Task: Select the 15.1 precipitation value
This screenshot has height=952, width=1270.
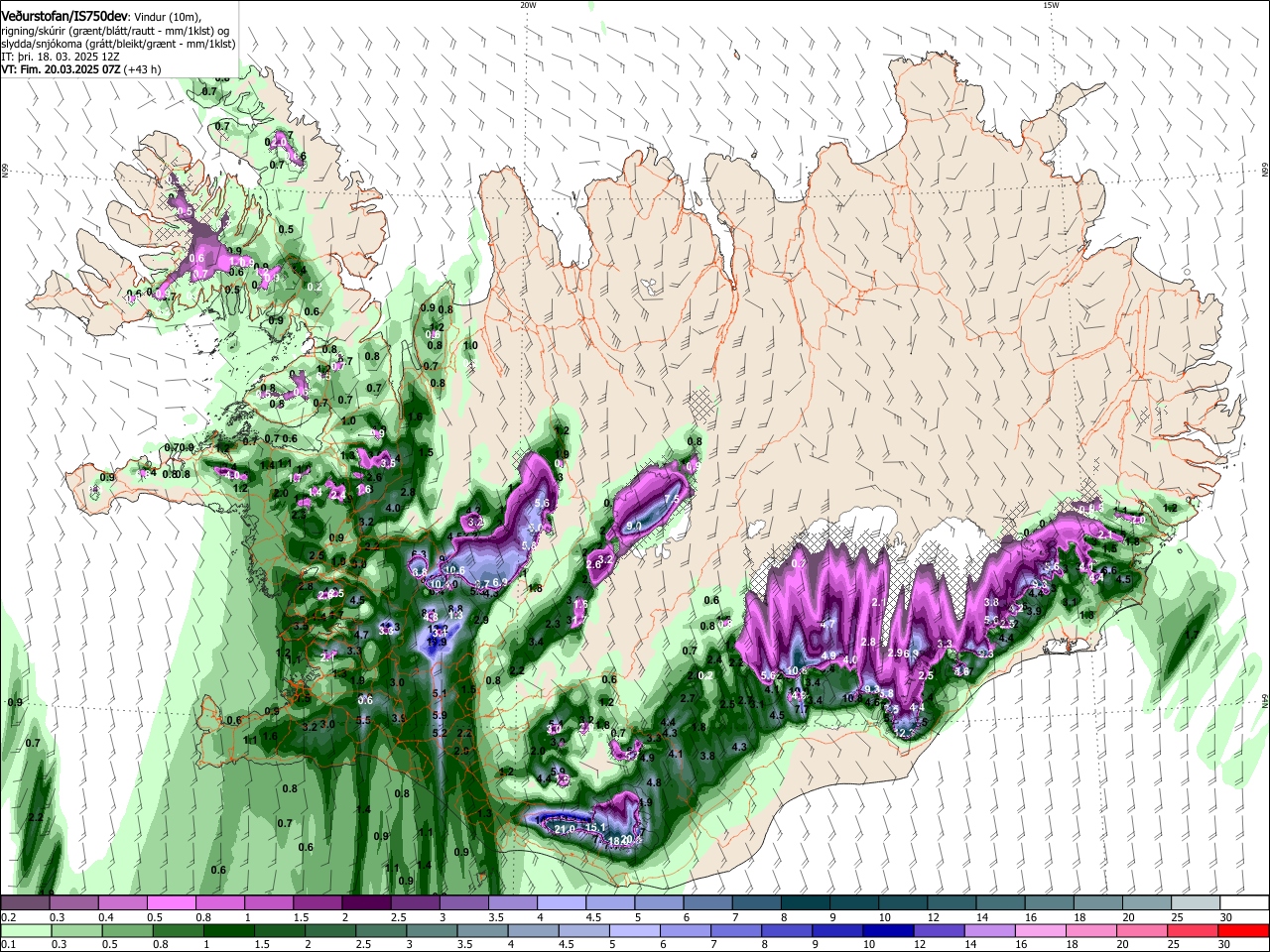Action: coord(595,827)
